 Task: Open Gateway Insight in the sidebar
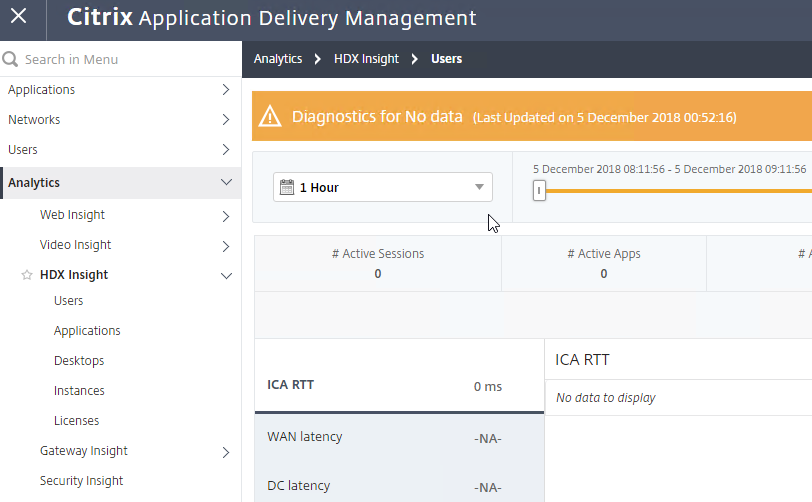pyautogui.click(x=84, y=451)
